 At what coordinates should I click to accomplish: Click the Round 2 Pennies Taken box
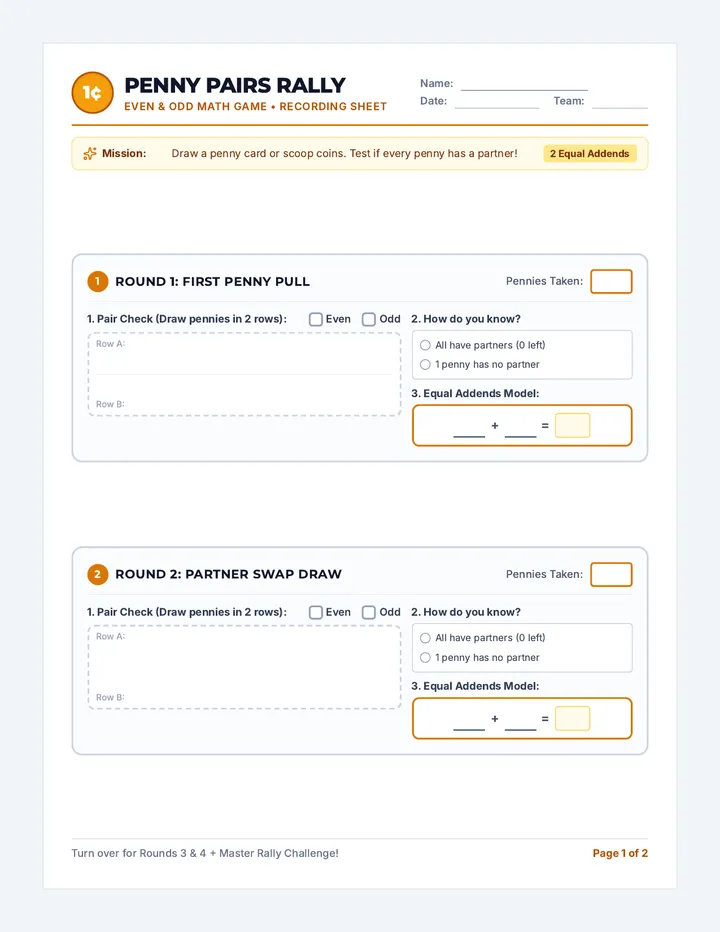click(611, 574)
